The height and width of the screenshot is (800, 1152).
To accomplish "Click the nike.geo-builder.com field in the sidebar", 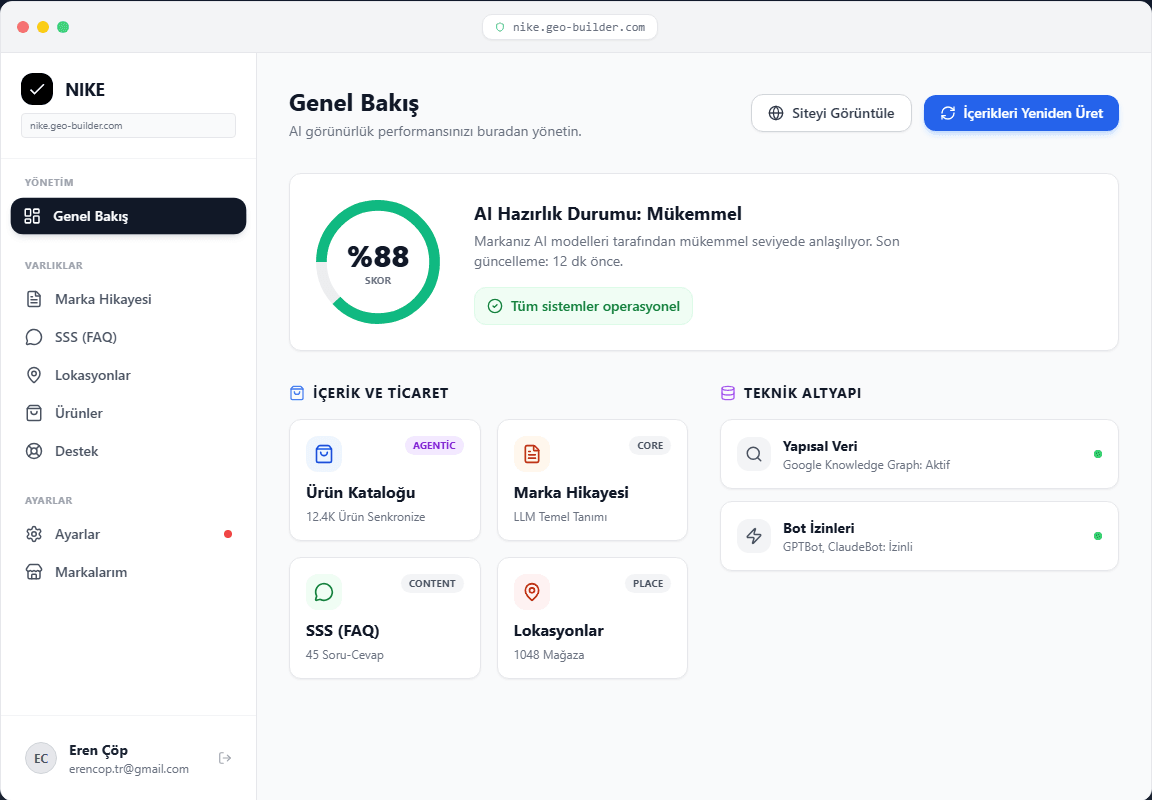I will 129,126.
